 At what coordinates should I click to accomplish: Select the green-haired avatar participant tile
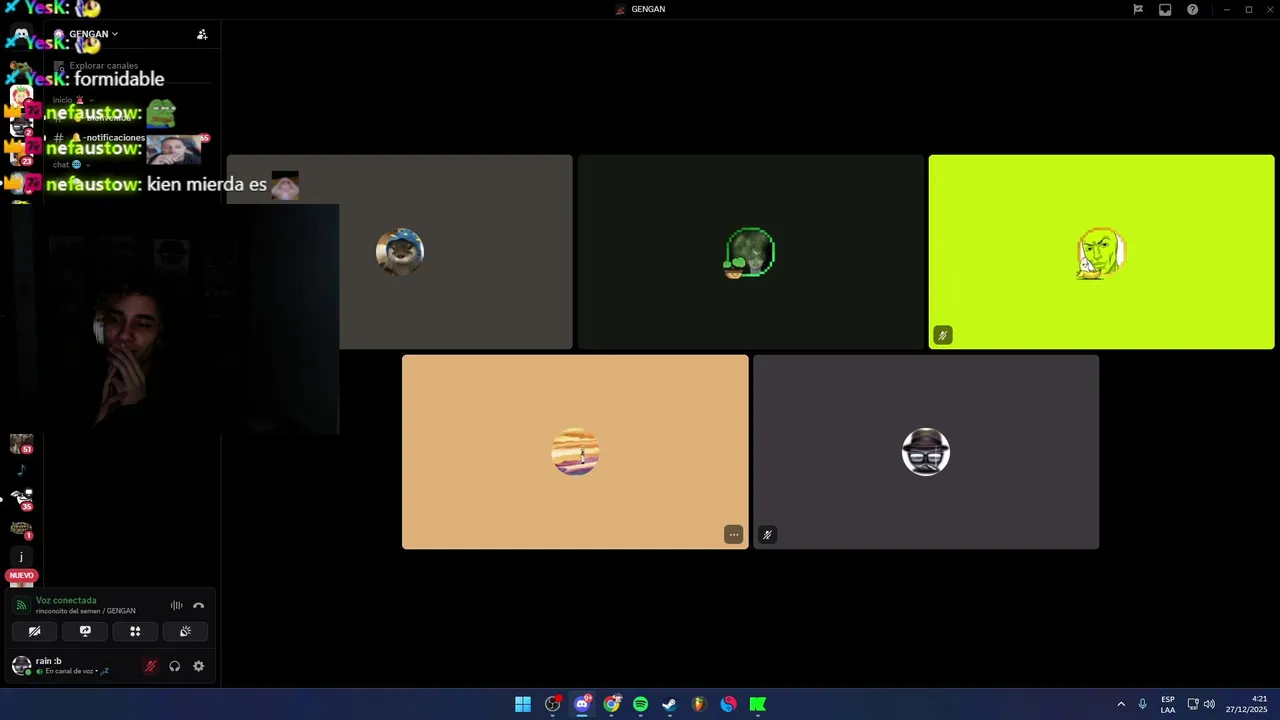(751, 252)
